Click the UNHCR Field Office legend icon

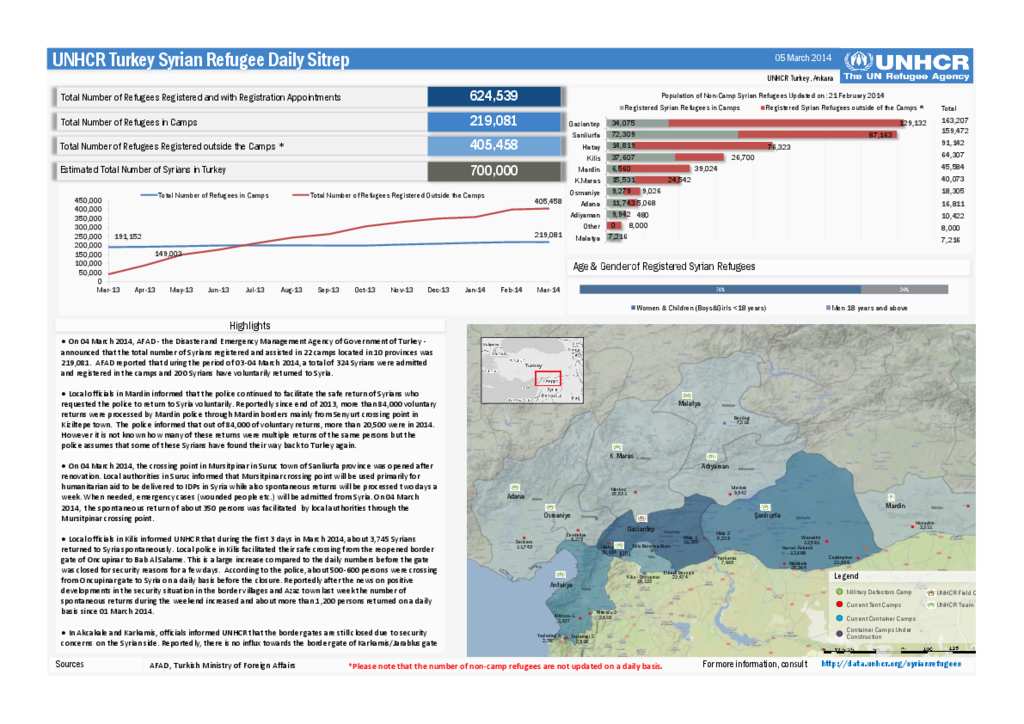932,593
